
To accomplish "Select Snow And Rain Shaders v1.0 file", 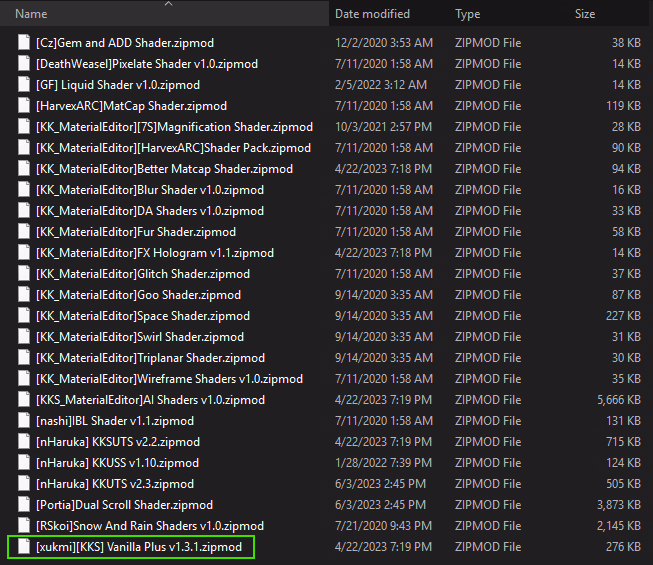I will pos(149,526).
